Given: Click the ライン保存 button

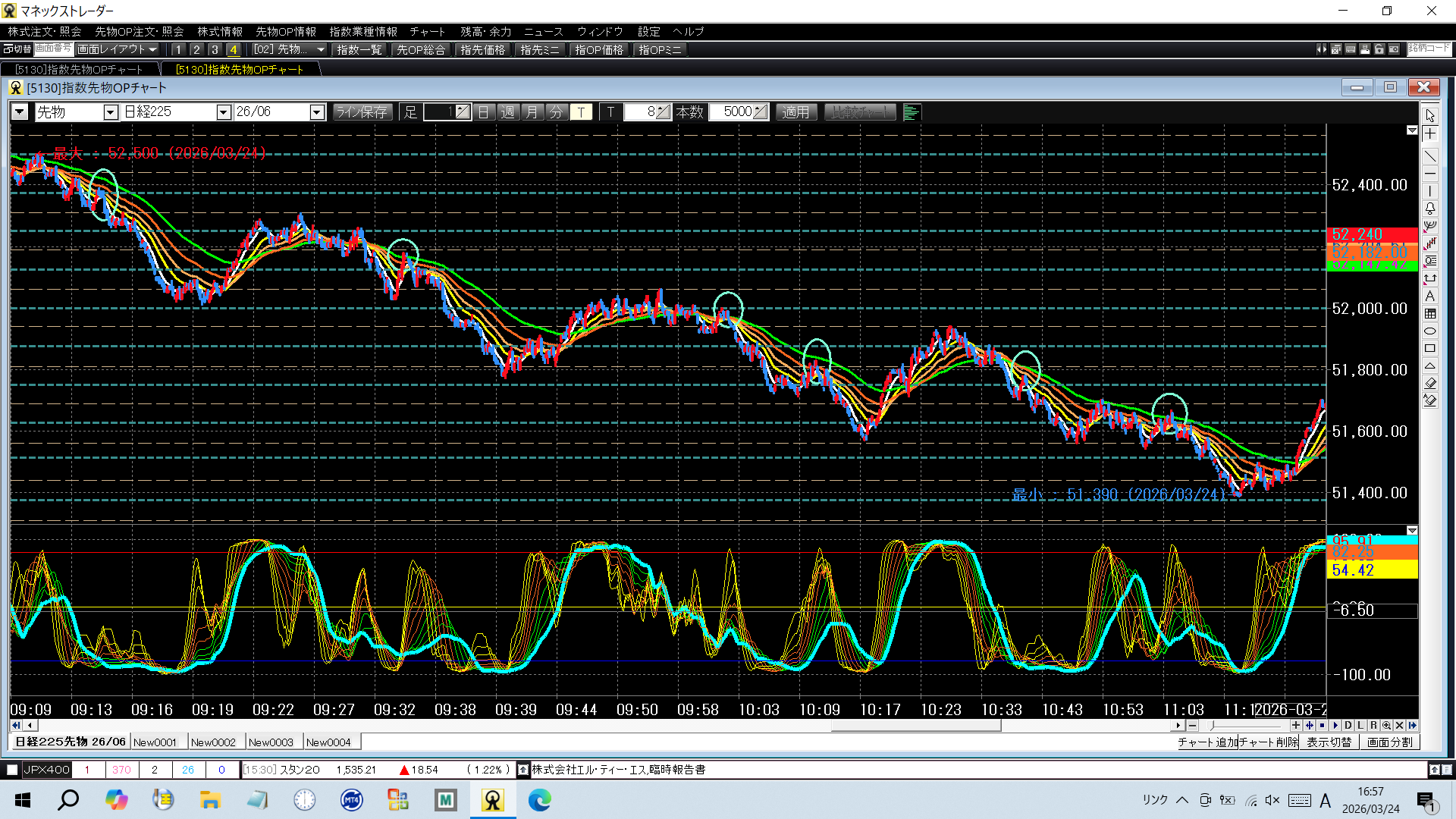Looking at the screenshot, I should click(362, 112).
